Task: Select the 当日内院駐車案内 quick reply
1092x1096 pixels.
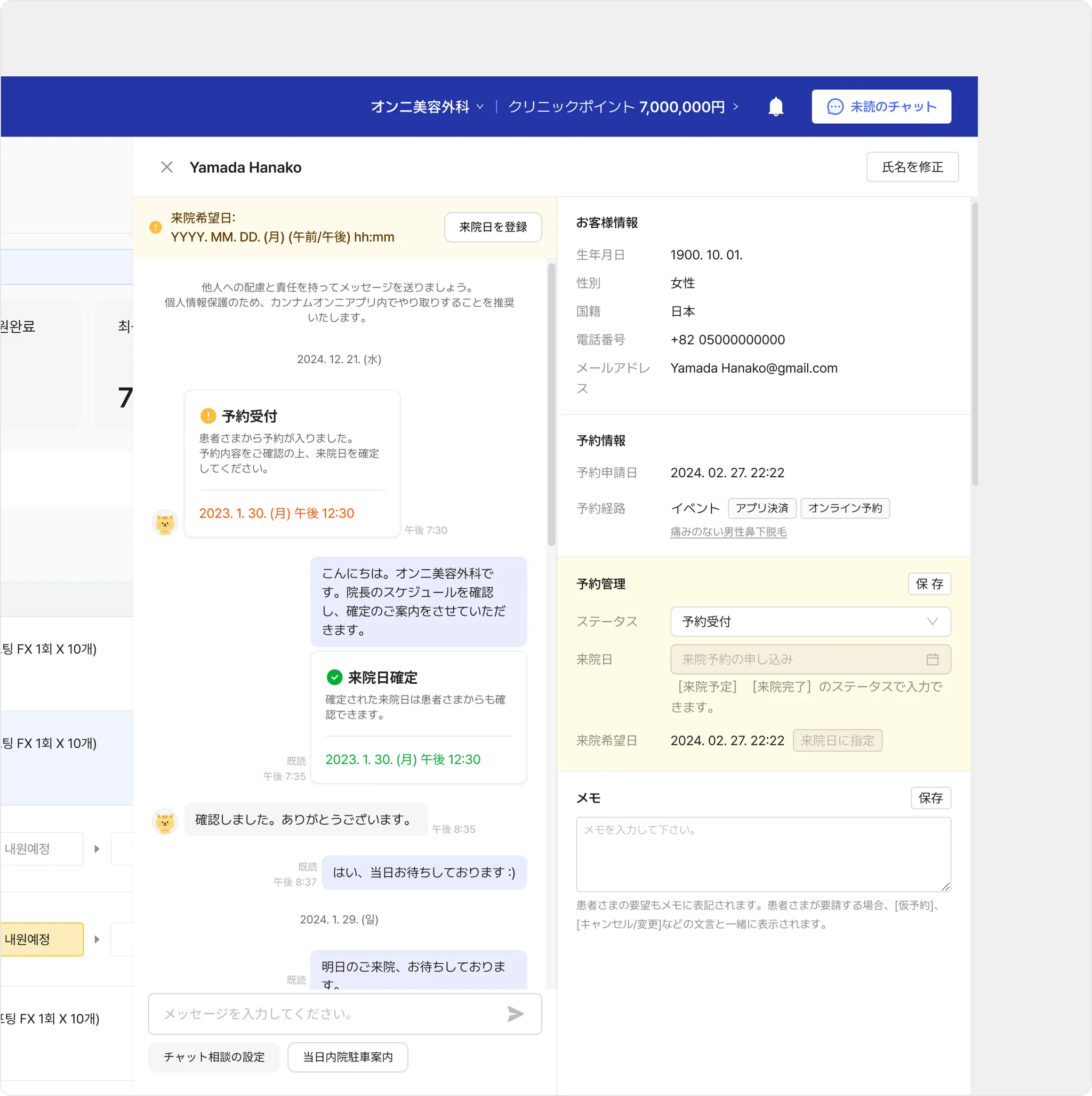Action: [x=347, y=1057]
